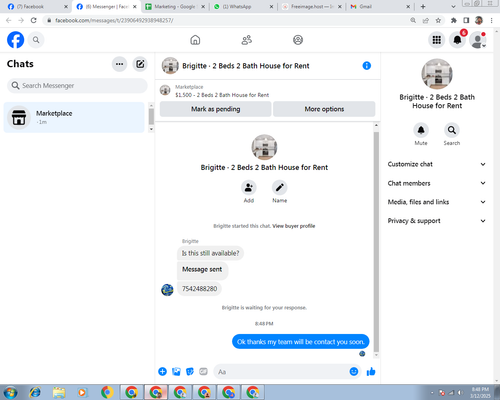The height and width of the screenshot is (400, 500).
Task: Open conversation information blue icon
Action: [x=367, y=66]
